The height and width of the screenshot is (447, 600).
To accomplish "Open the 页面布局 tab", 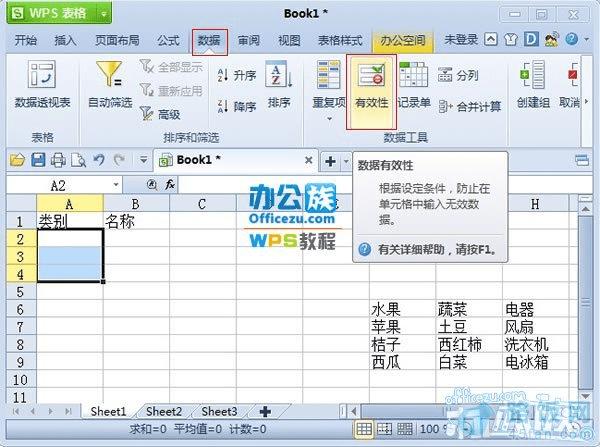I will (117, 40).
